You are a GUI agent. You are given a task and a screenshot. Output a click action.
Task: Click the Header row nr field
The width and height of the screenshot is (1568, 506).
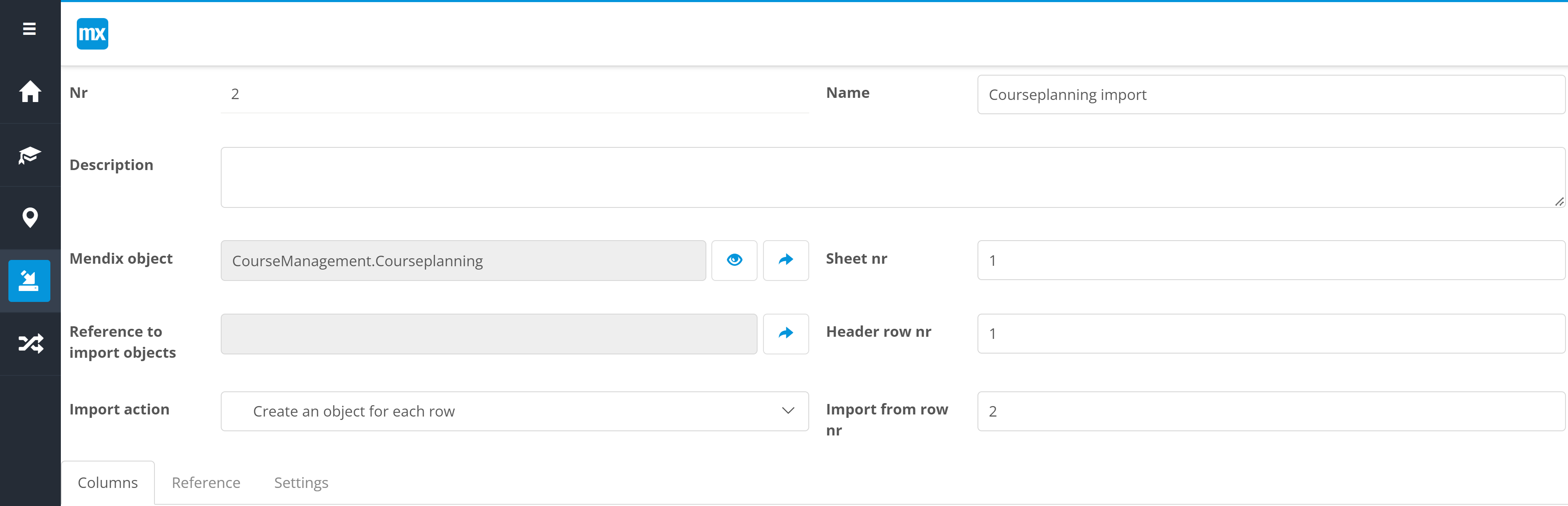(1270, 333)
